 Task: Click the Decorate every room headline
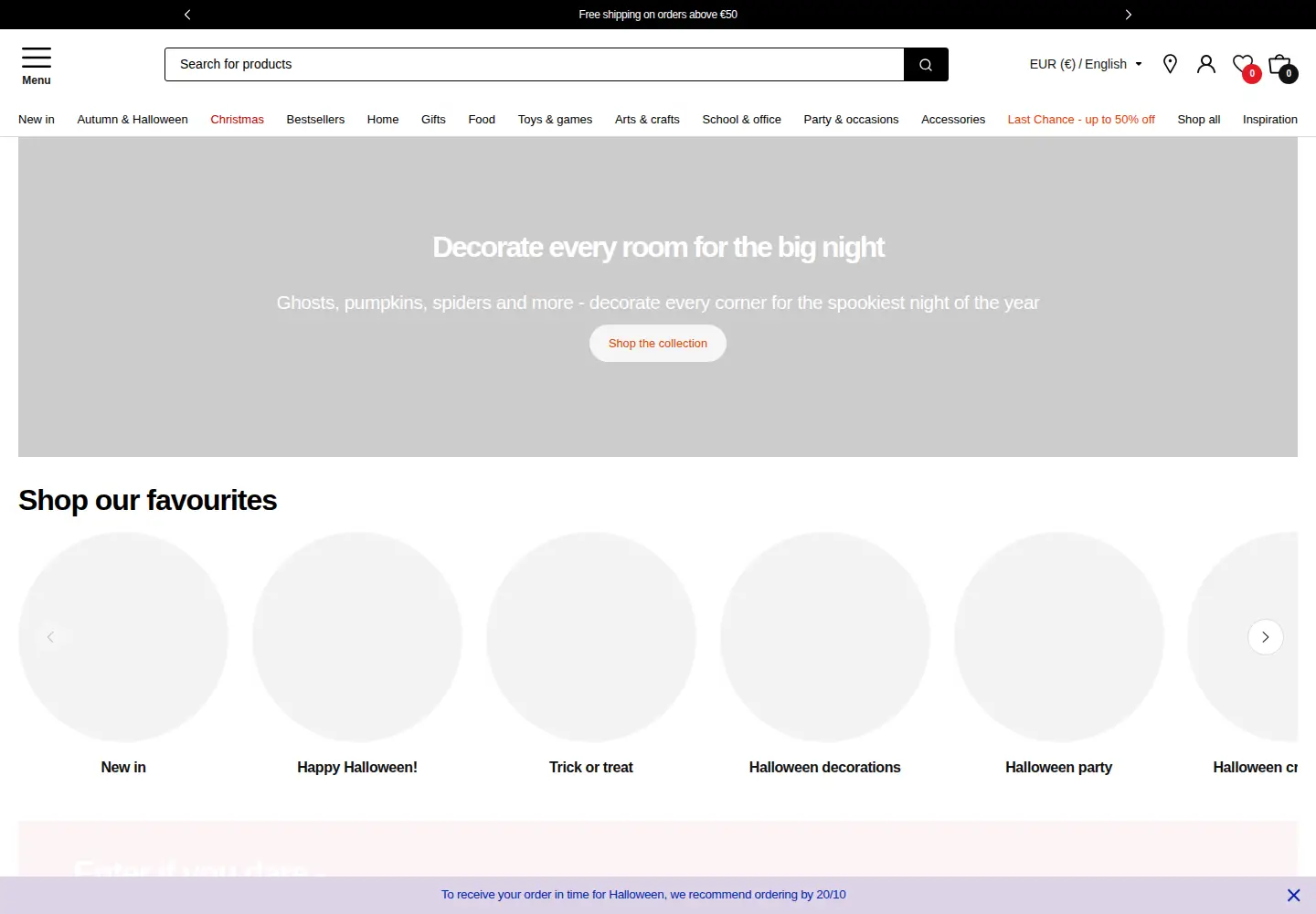pyautogui.click(x=658, y=247)
